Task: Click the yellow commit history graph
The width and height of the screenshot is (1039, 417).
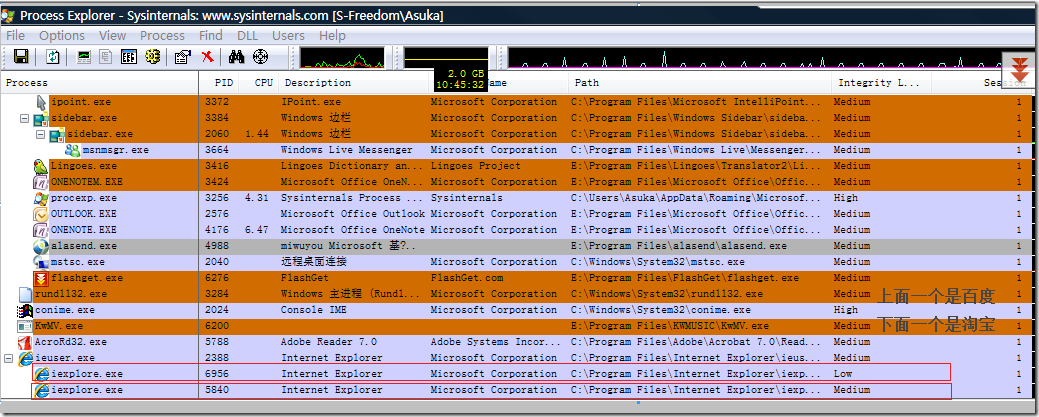Action: [x=445, y=57]
